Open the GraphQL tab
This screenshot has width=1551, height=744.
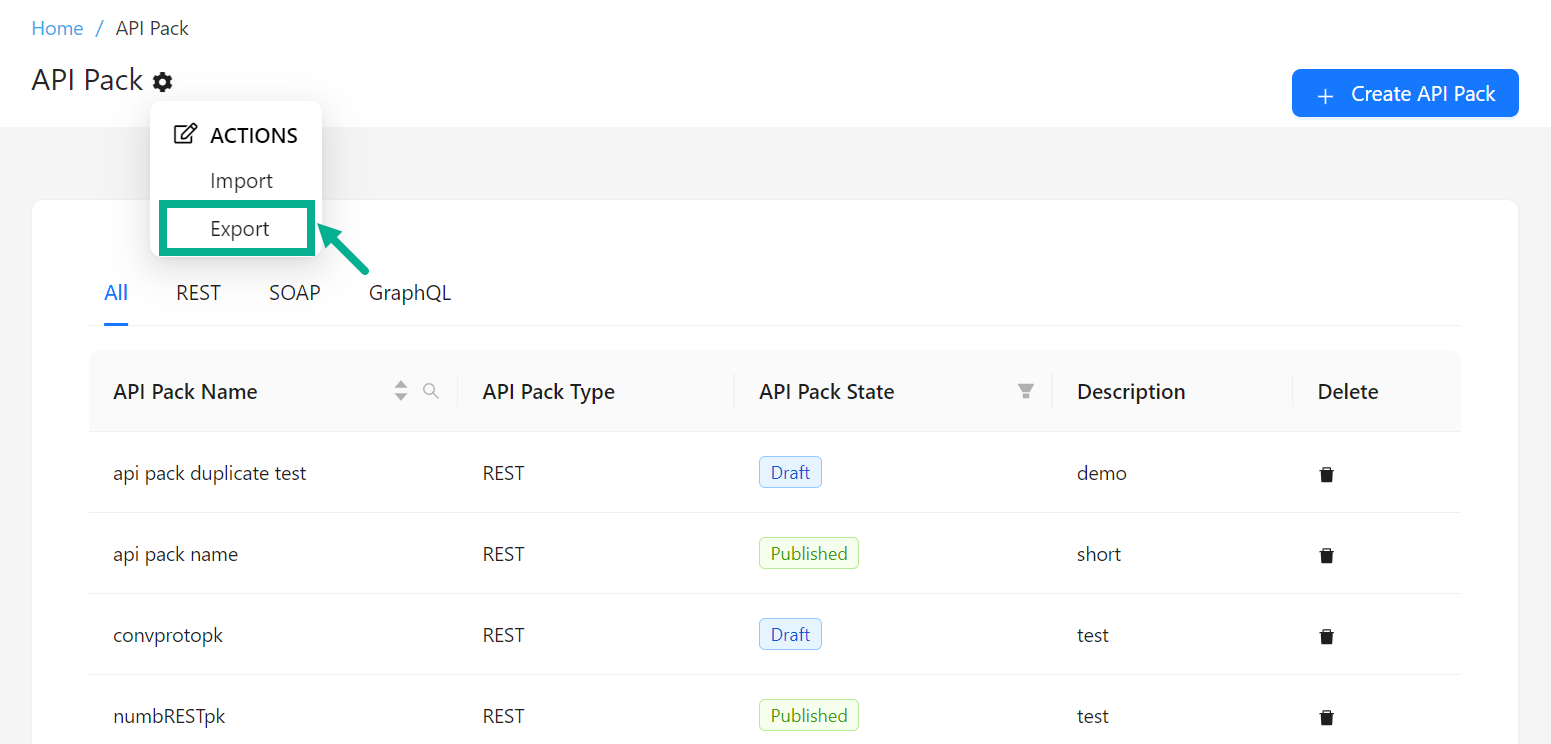(x=410, y=293)
